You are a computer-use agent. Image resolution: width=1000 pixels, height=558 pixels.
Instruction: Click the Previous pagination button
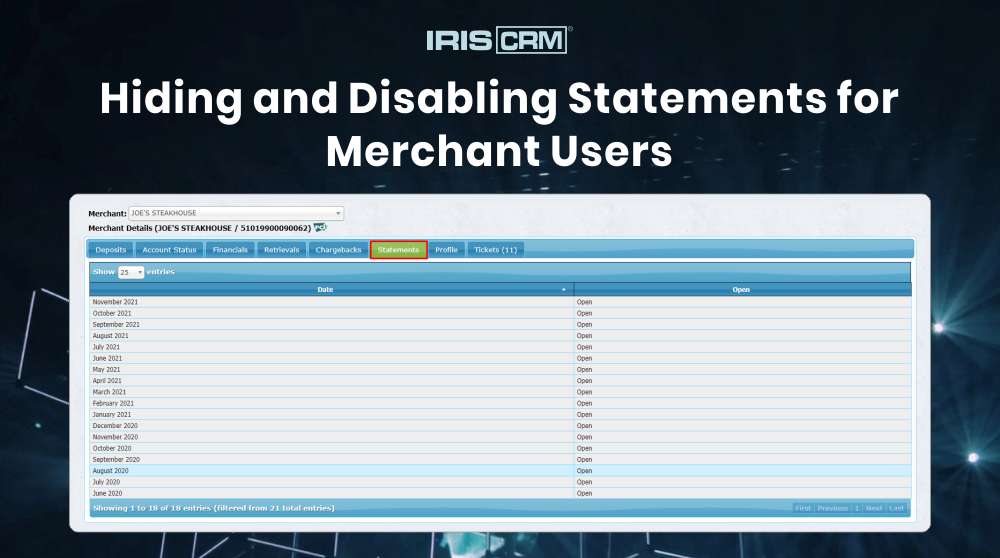coord(833,508)
